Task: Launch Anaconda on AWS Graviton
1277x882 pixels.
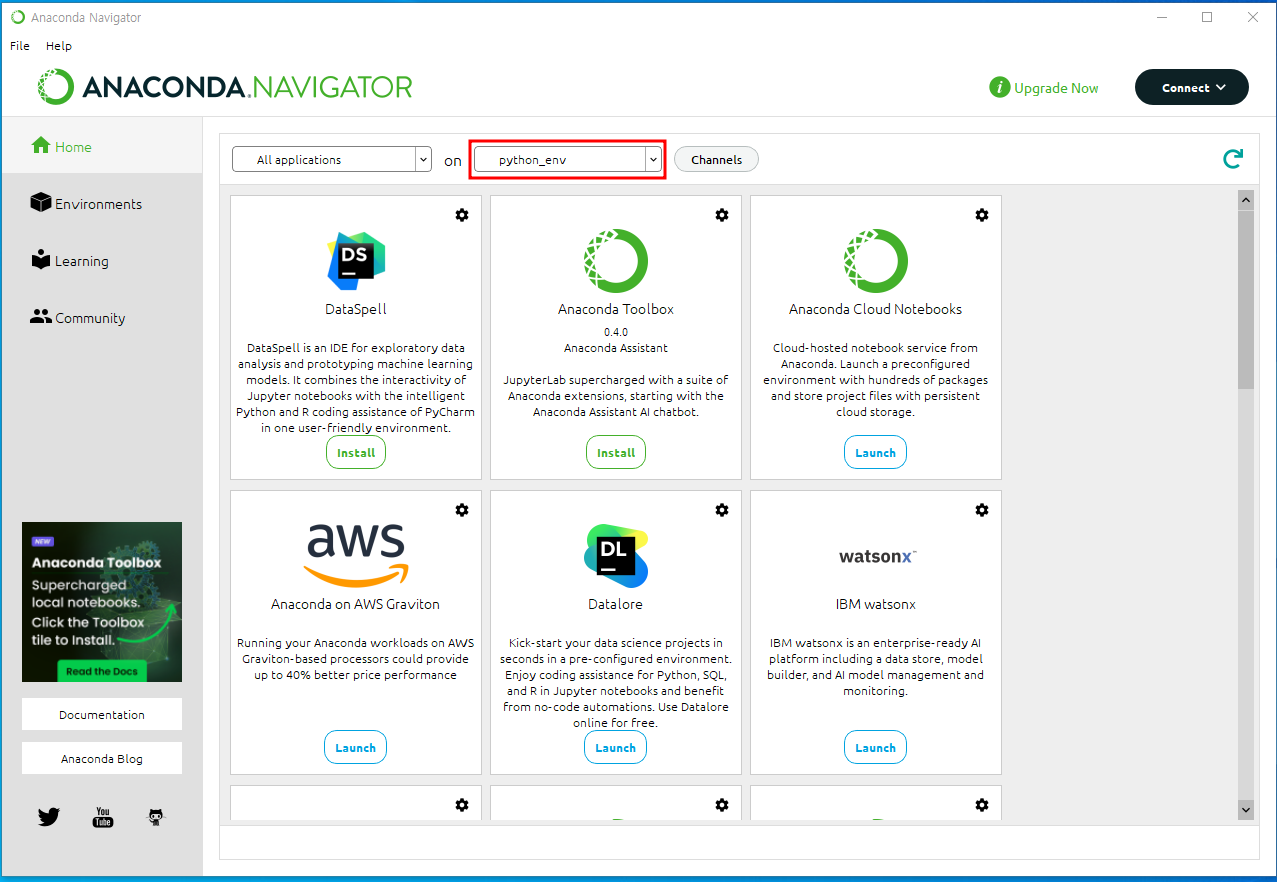Action: coord(356,747)
